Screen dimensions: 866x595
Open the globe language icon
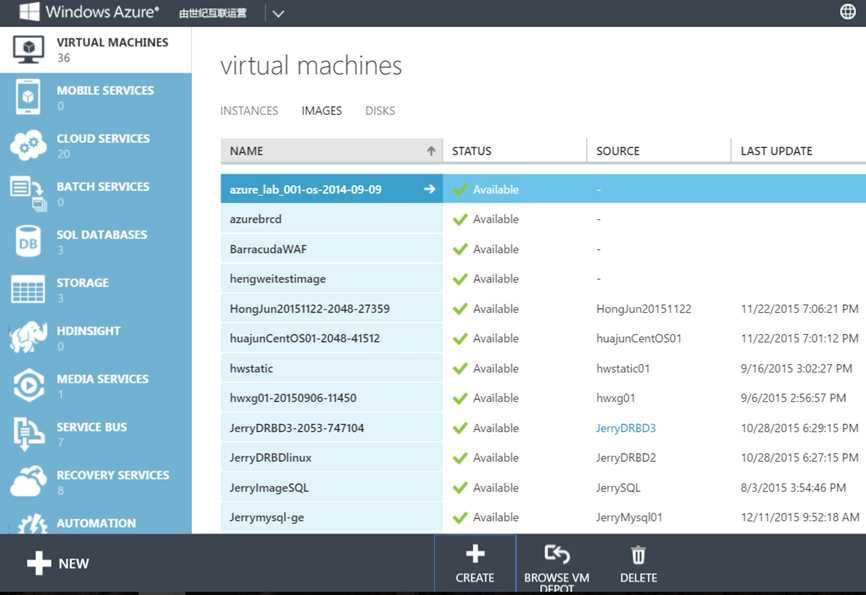tap(848, 12)
